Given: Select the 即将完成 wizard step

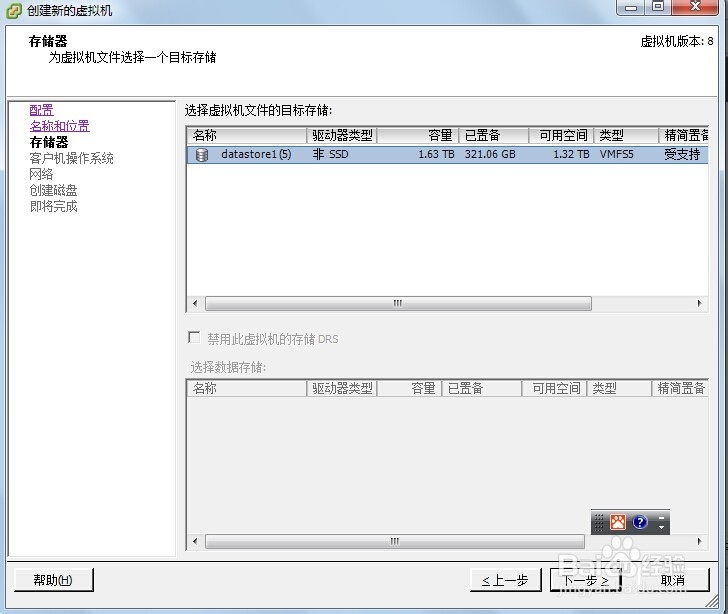Looking at the screenshot, I should coord(53,206).
